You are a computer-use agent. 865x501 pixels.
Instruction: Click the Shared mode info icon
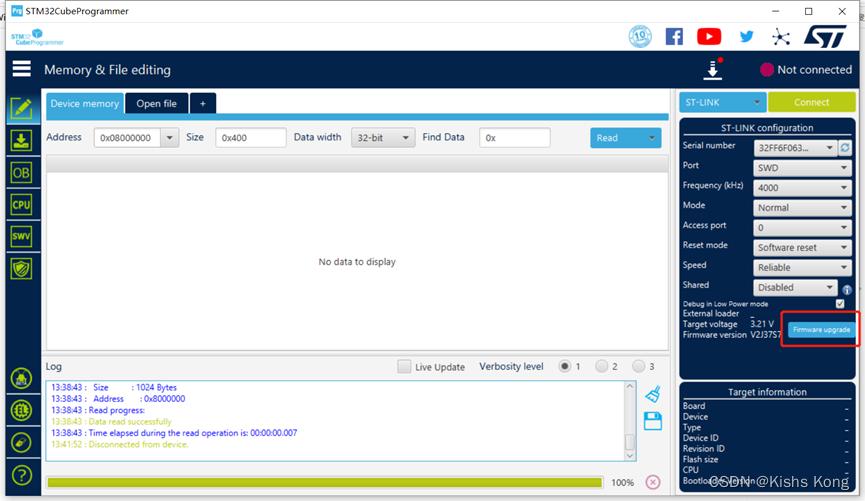click(847, 290)
